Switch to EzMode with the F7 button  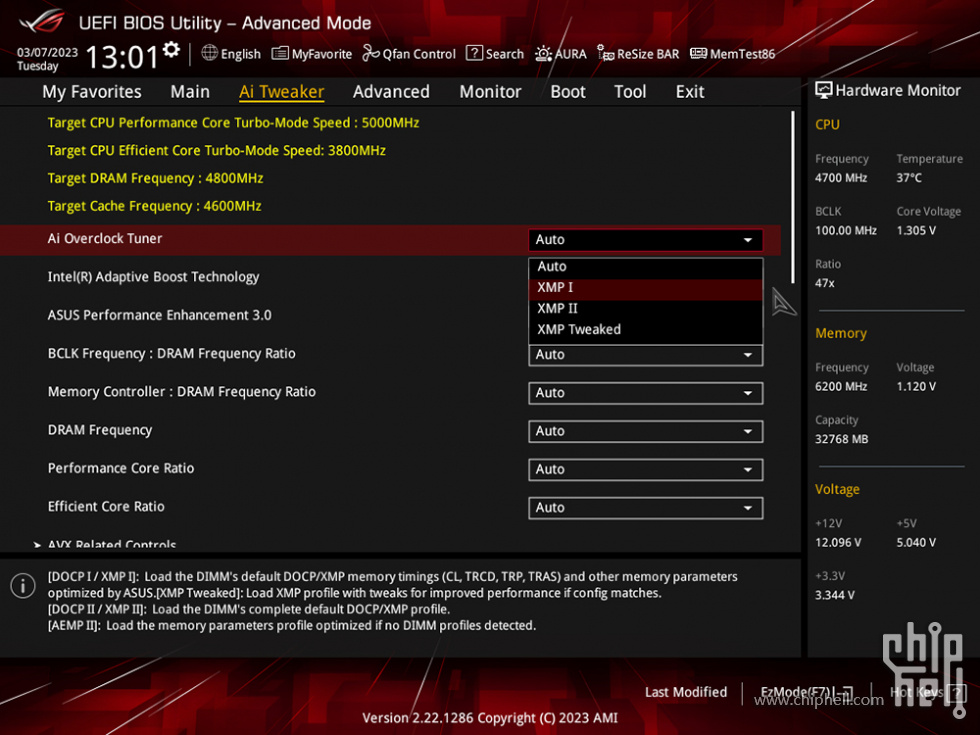[x=806, y=692]
